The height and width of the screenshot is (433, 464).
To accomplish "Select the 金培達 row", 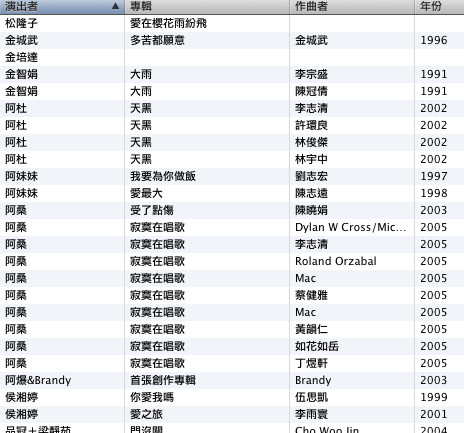I will coord(232,57).
